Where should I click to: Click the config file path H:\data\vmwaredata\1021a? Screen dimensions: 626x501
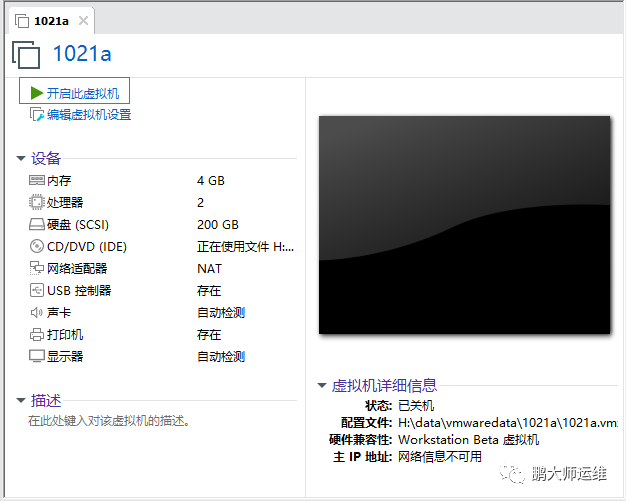(508, 422)
